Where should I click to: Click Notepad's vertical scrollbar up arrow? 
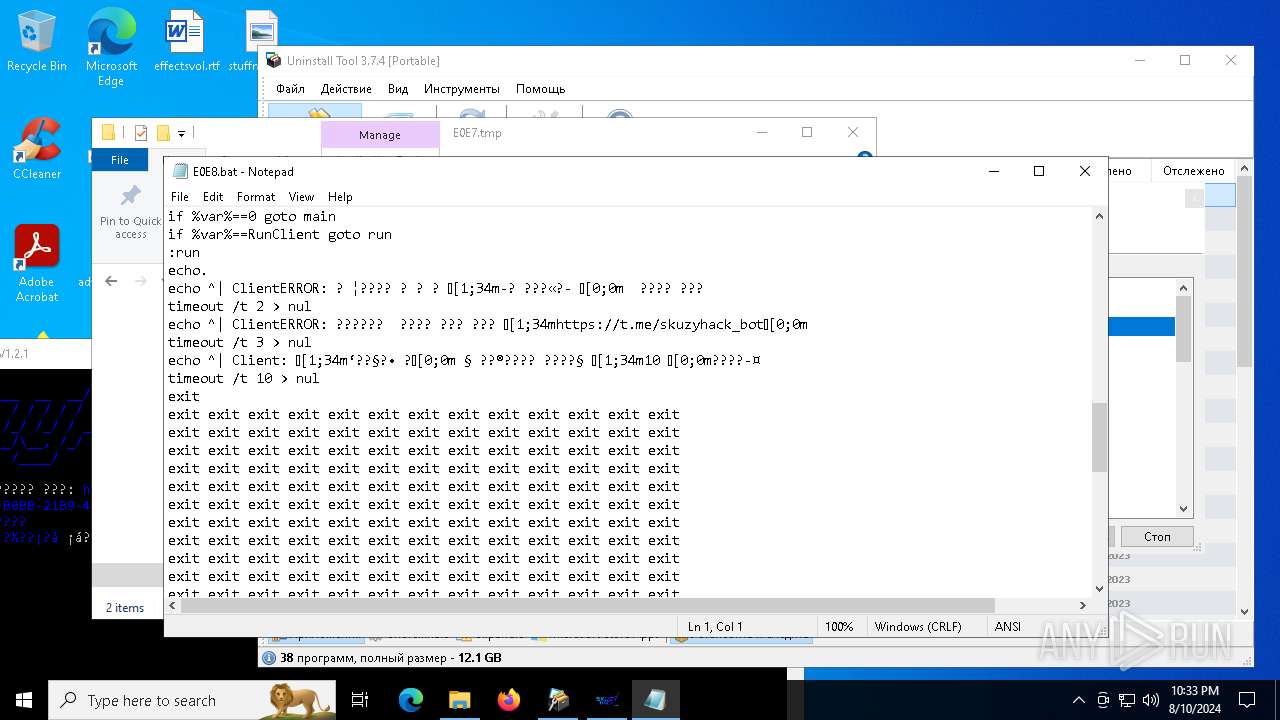tap(1099, 216)
